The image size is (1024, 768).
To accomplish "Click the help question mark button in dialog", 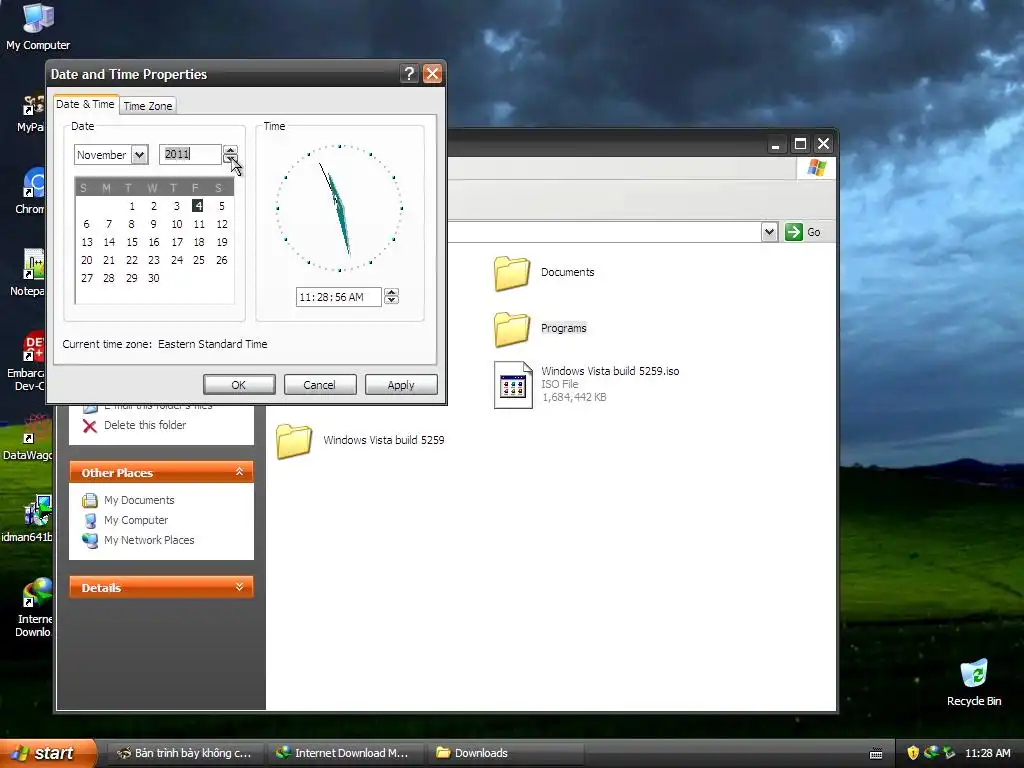I will 409,74.
